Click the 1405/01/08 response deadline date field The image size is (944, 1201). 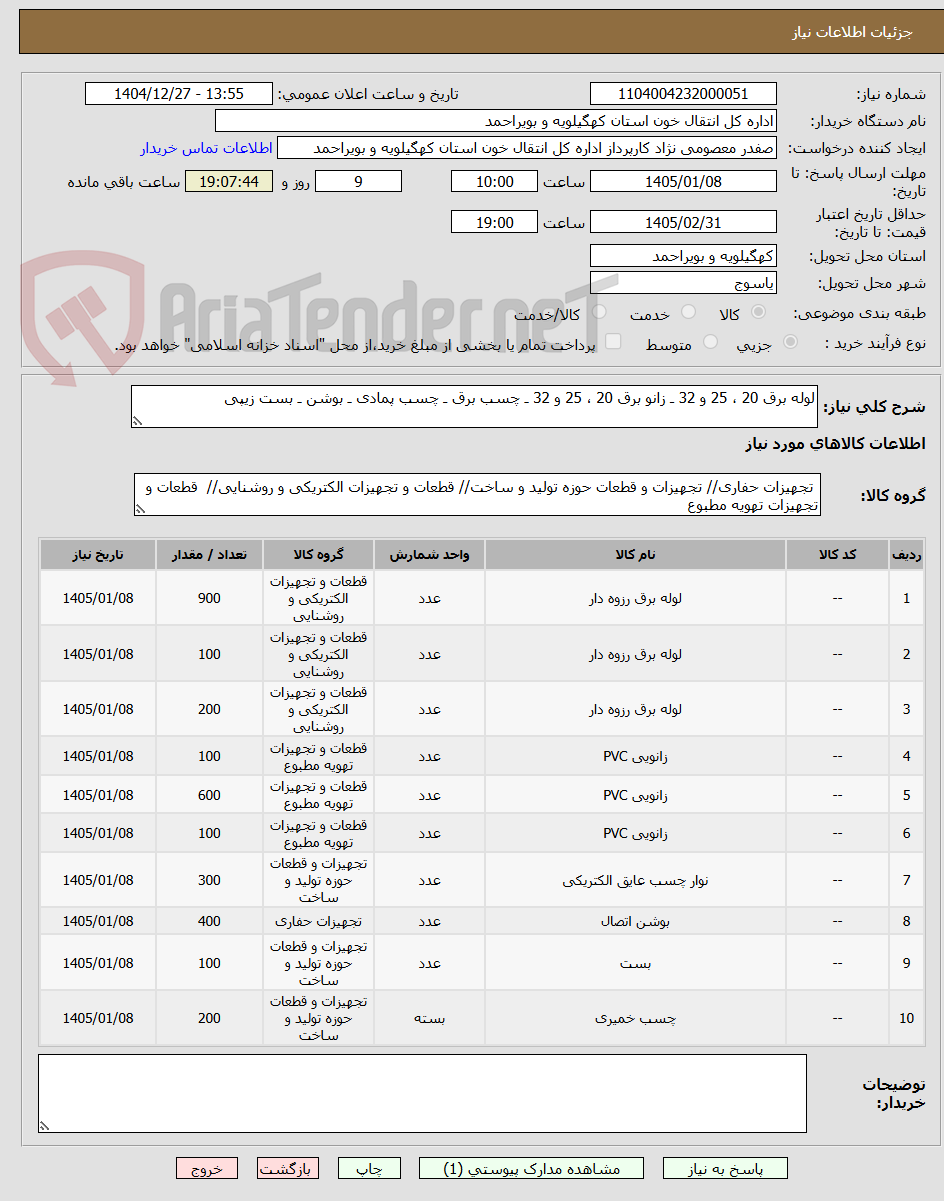point(683,182)
